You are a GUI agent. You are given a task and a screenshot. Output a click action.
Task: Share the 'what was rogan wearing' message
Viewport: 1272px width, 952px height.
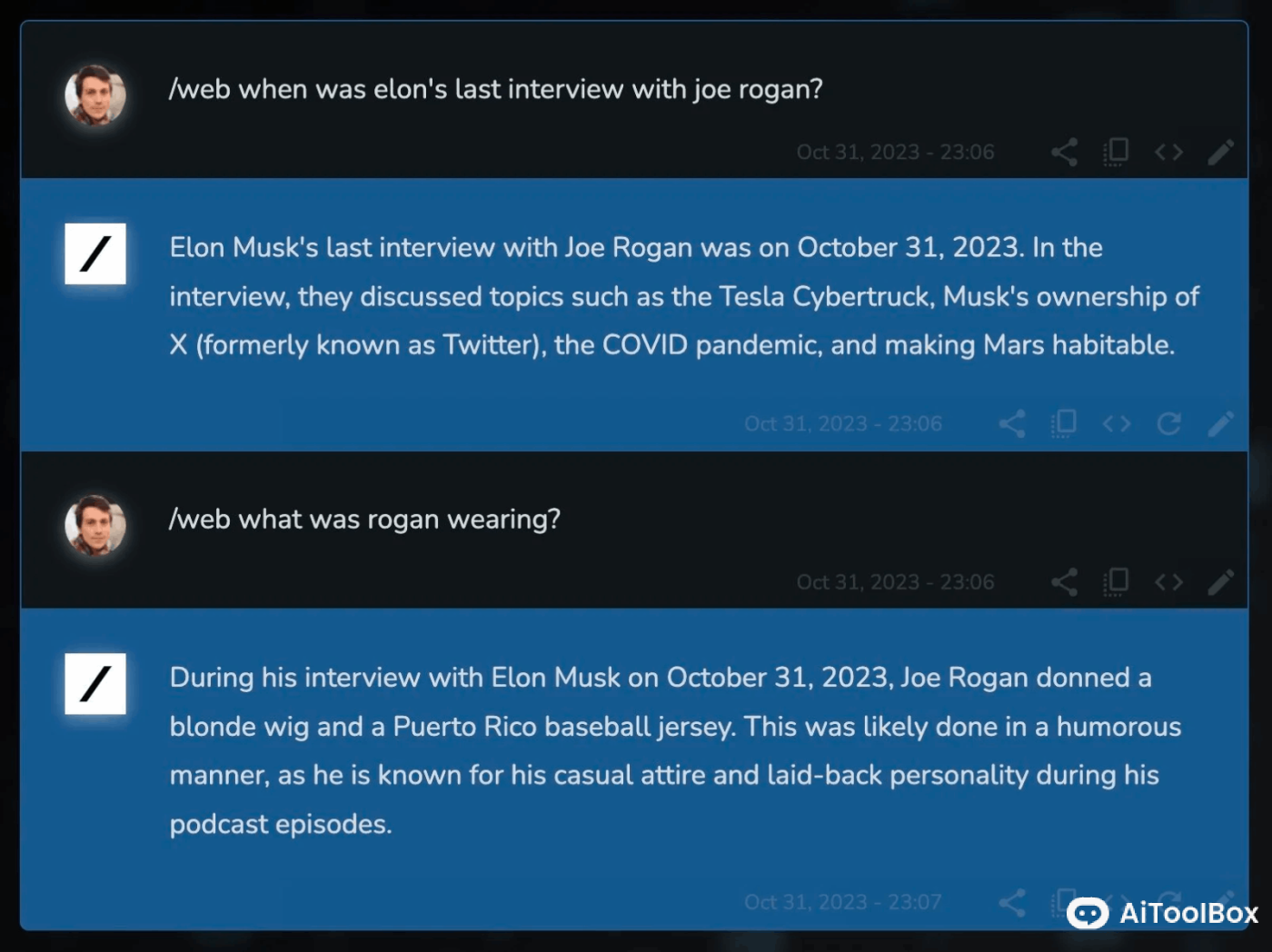click(1064, 581)
